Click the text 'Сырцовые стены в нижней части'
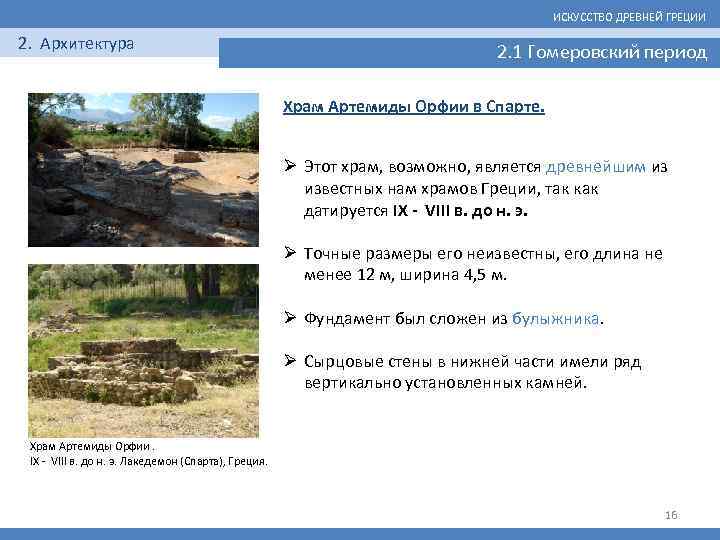Image resolution: width=720 pixels, height=540 pixels. [429, 362]
